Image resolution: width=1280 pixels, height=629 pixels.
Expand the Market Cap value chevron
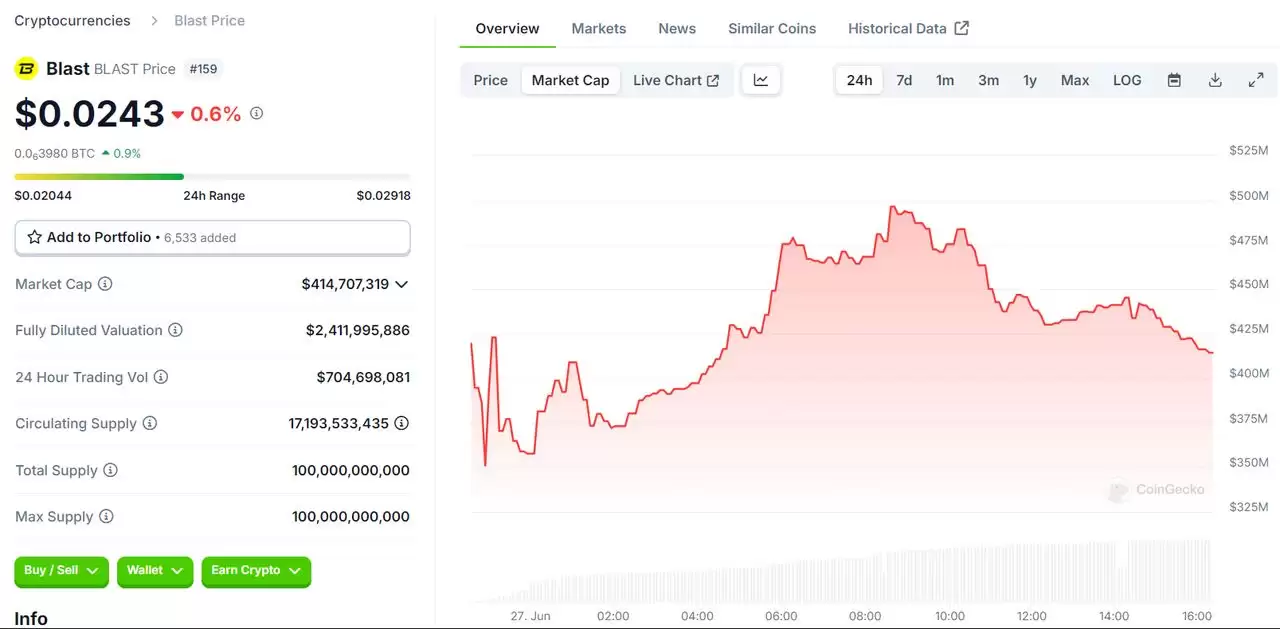coord(402,284)
